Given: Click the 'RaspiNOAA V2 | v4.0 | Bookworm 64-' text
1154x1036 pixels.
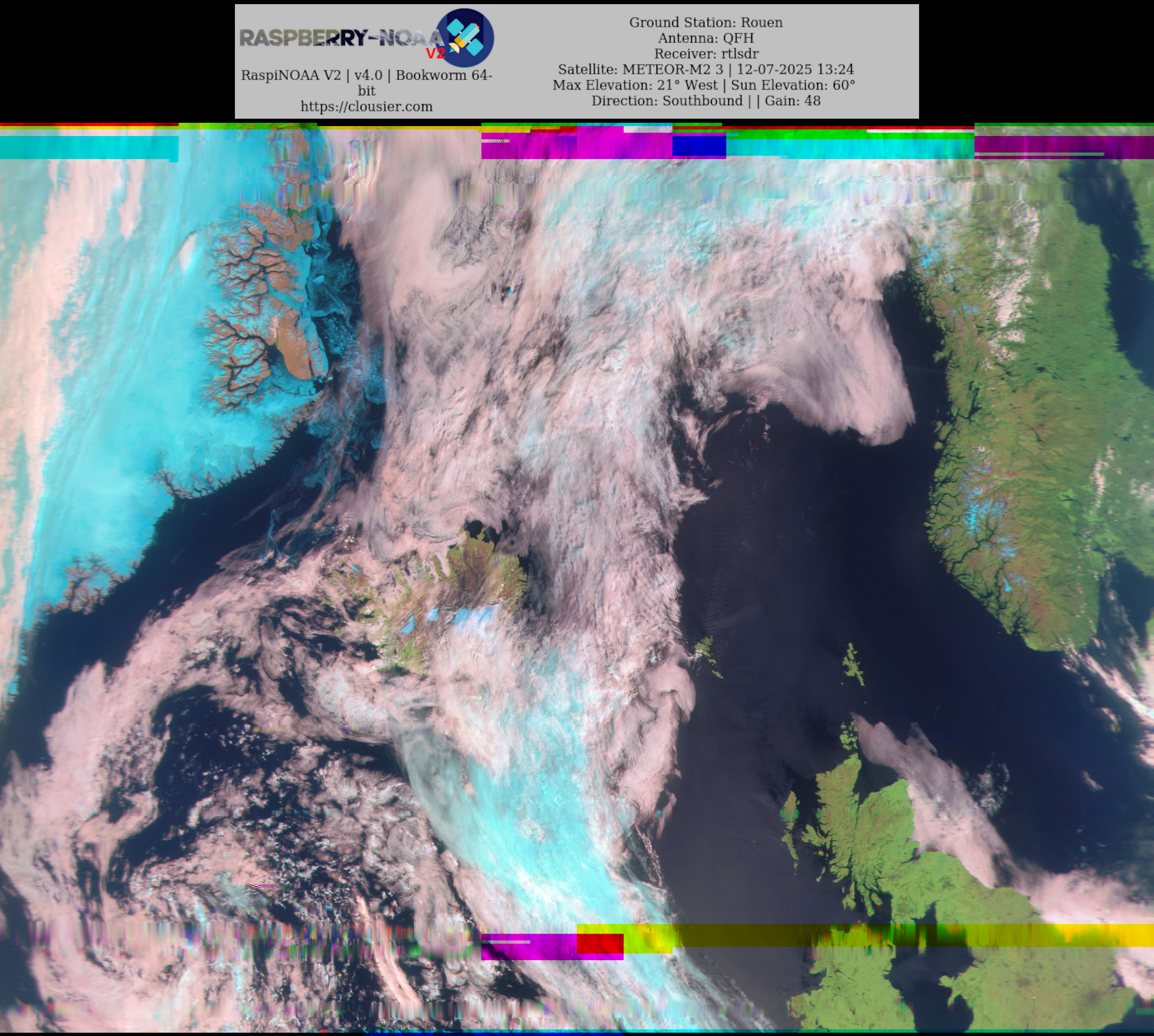Looking at the screenshot, I should 367,75.
